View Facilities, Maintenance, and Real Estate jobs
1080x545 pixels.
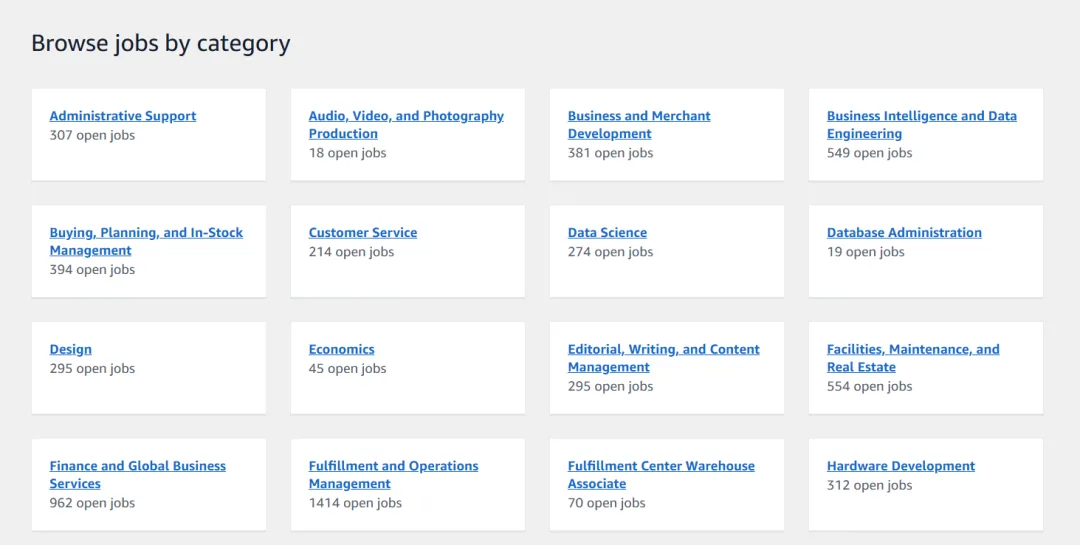(913, 358)
